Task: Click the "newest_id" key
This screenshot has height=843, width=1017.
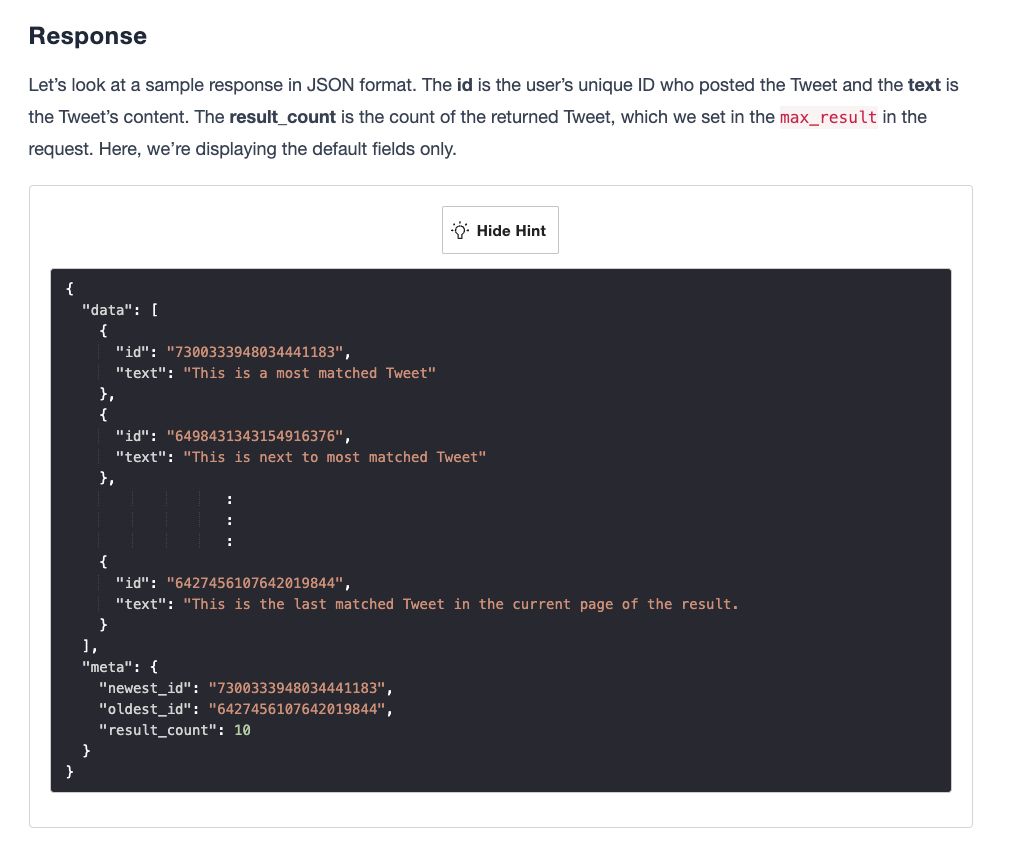Action: click(x=145, y=688)
